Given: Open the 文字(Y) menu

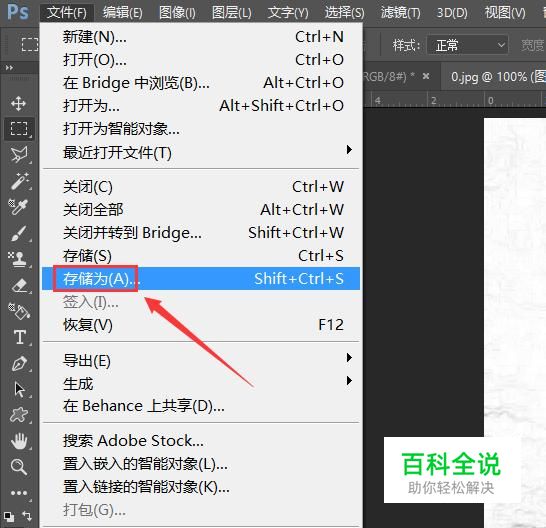Looking at the screenshot, I should [288, 13].
